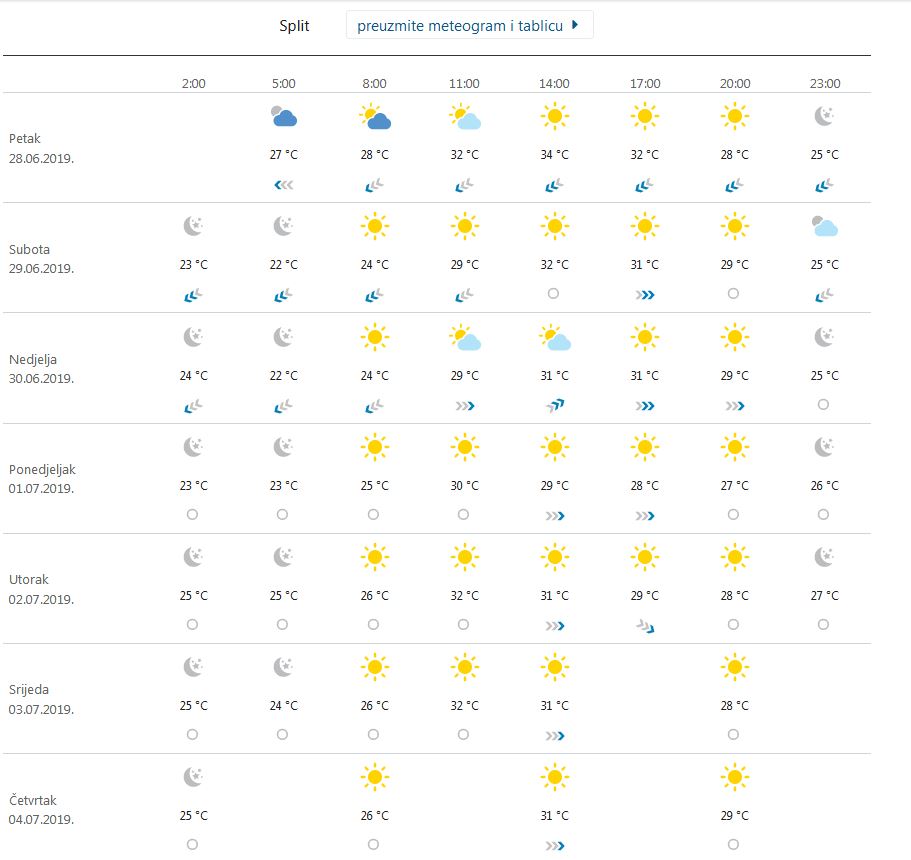The height and width of the screenshot is (860, 911).
Task: Click the wind gust icon under Tuesday 17:00
Action: [x=644, y=624]
